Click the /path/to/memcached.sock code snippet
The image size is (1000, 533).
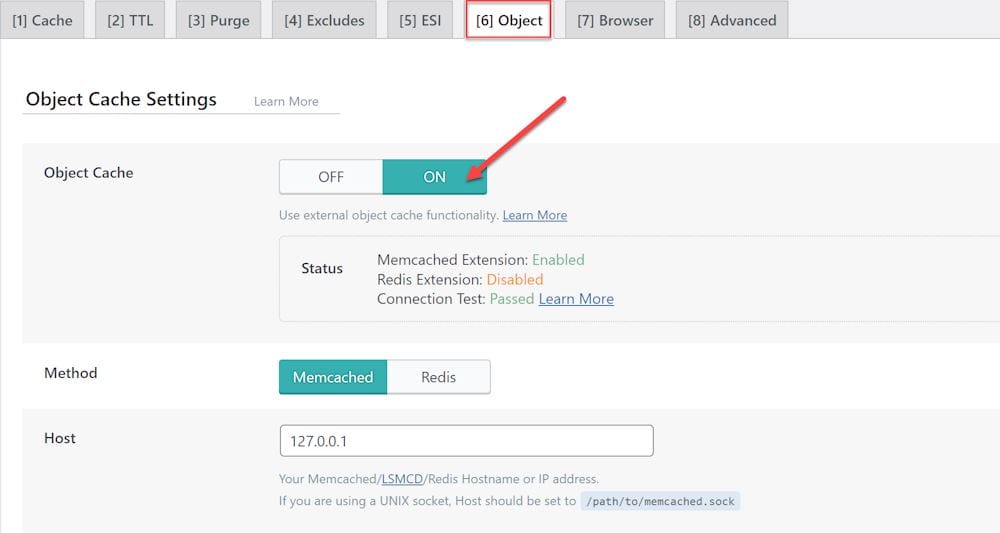click(660, 501)
